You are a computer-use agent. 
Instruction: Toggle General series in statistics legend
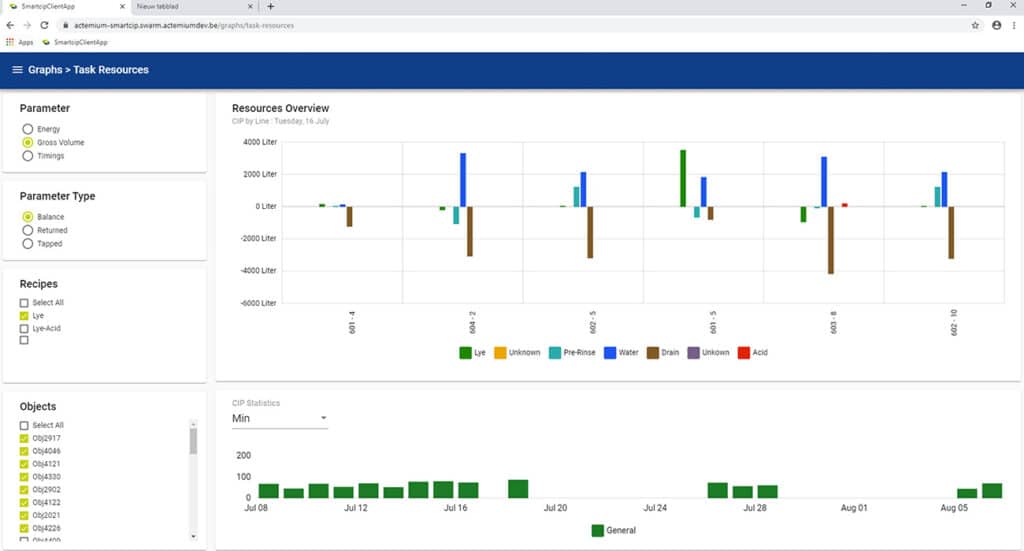(614, 530)
